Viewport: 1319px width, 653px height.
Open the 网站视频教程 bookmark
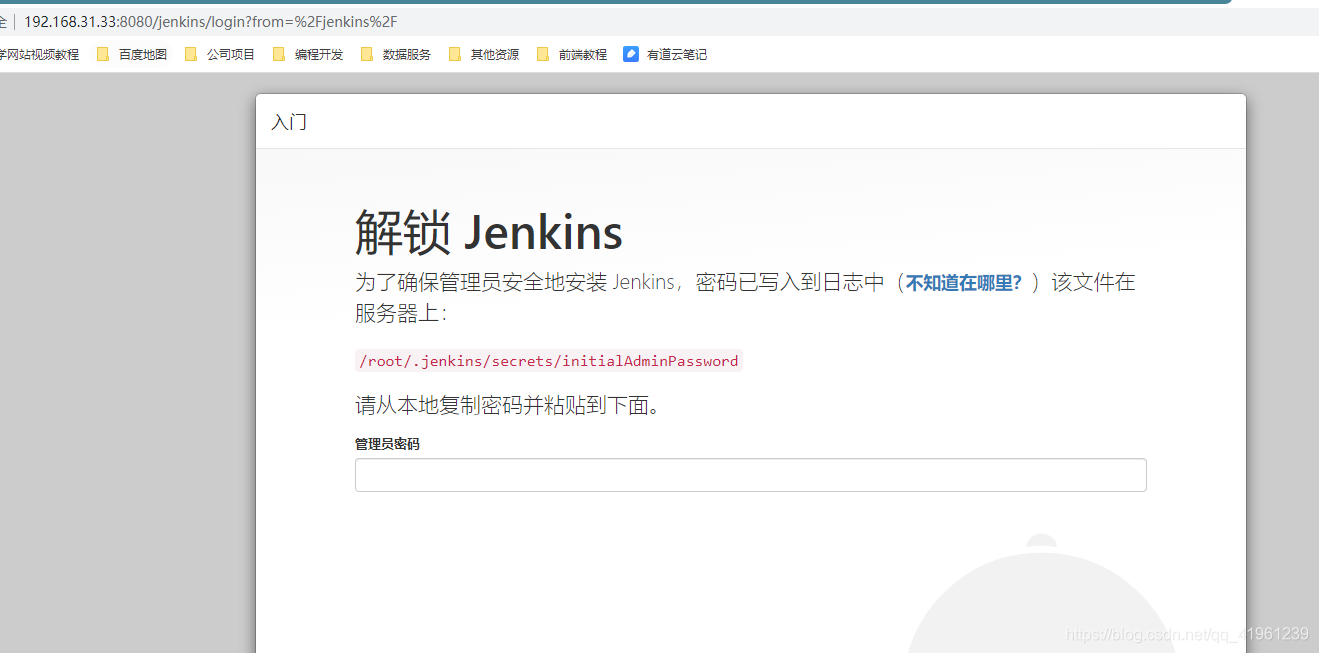40,55
